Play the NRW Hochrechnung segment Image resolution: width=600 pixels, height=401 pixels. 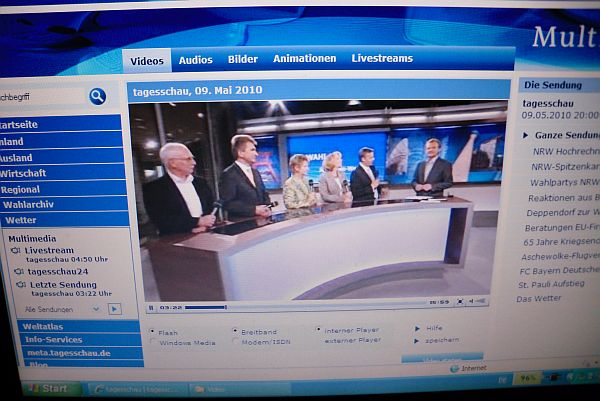[x=566, y=152]
